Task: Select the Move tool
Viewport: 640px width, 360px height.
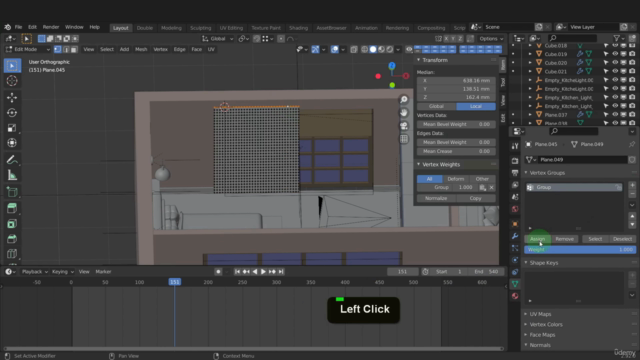Action: click(12, 97)
